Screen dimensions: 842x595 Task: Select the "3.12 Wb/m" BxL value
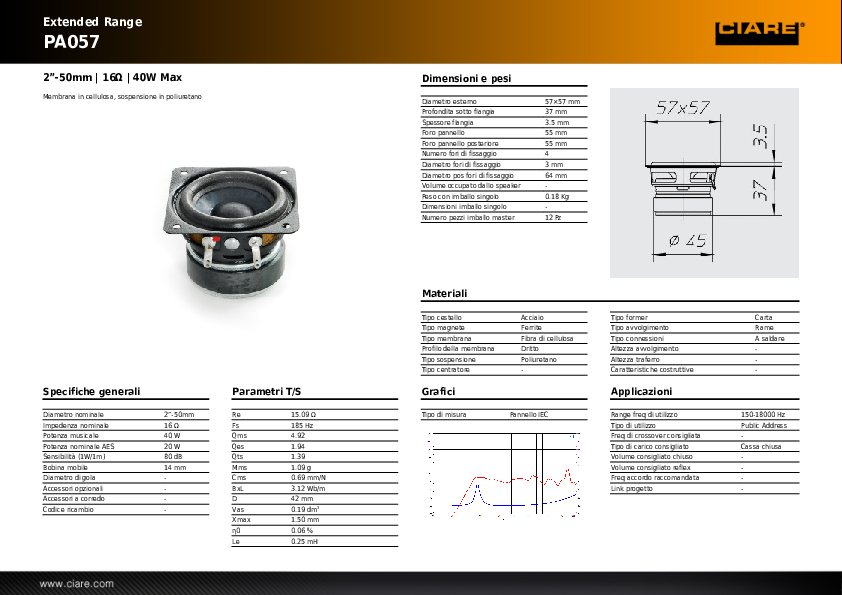click(x=308, y=488)
